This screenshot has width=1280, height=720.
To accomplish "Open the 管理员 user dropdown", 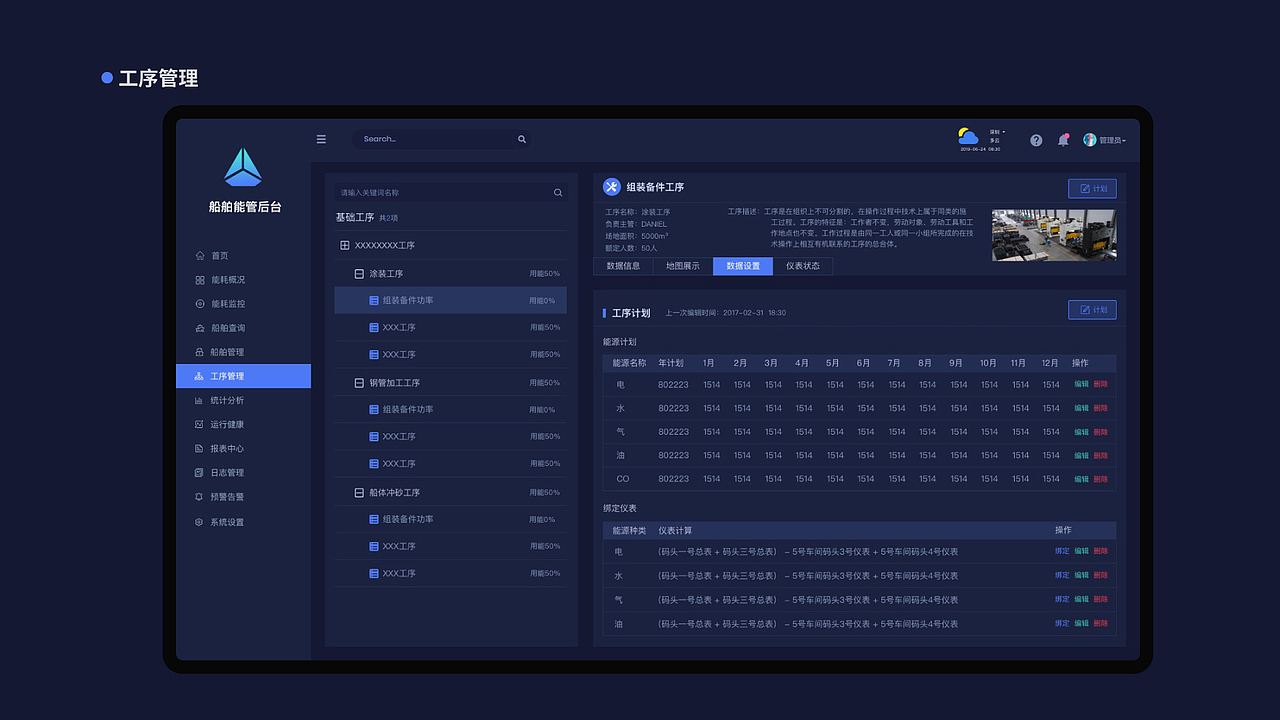I will point(1112,141).
